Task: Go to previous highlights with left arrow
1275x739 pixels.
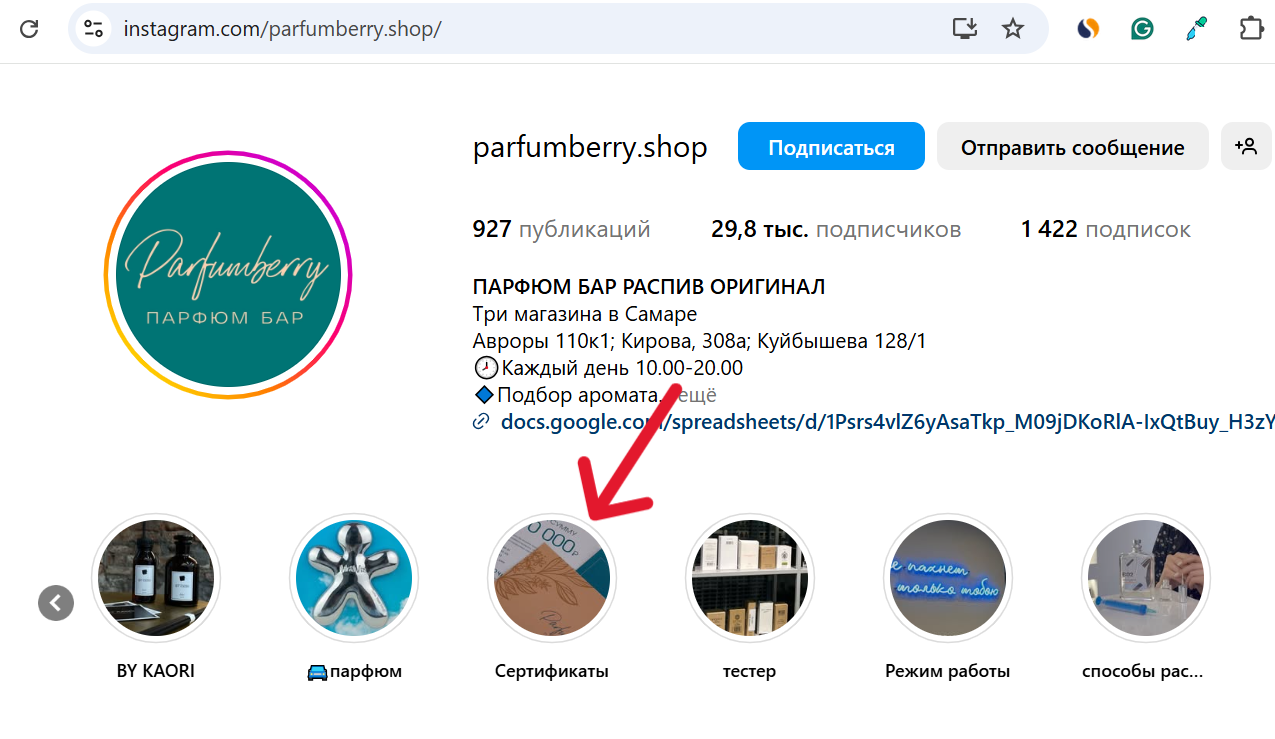Action: 56,603
